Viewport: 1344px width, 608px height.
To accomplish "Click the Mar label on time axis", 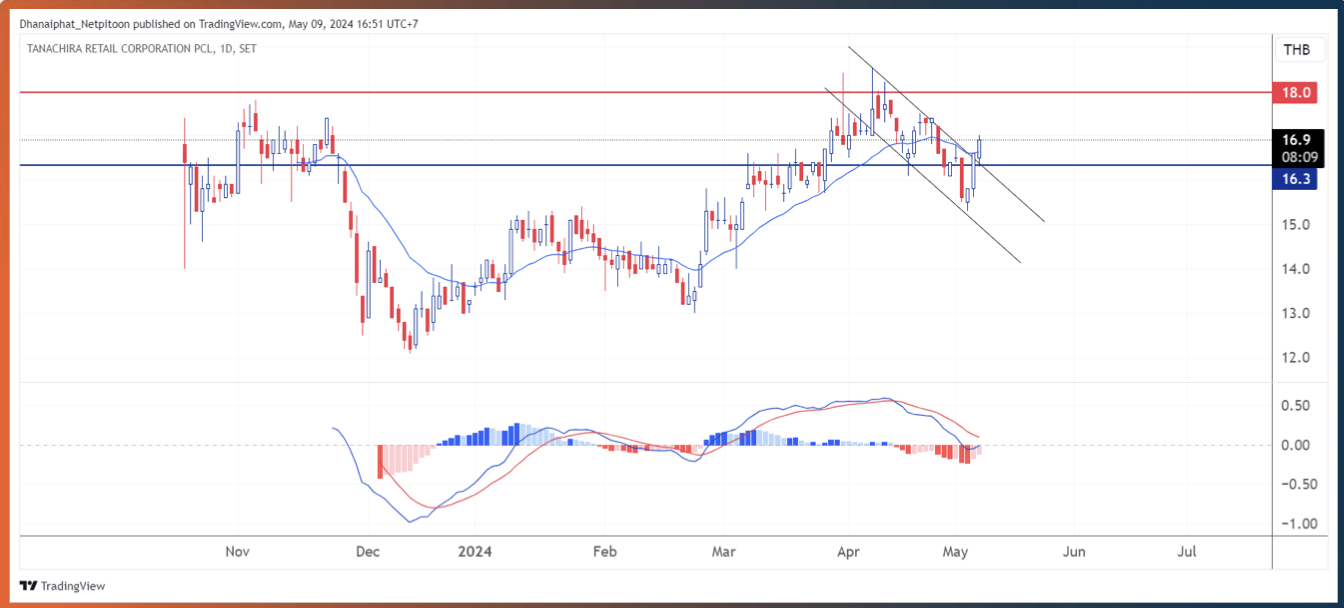I will pyautogui.click(x=725, y=551).
